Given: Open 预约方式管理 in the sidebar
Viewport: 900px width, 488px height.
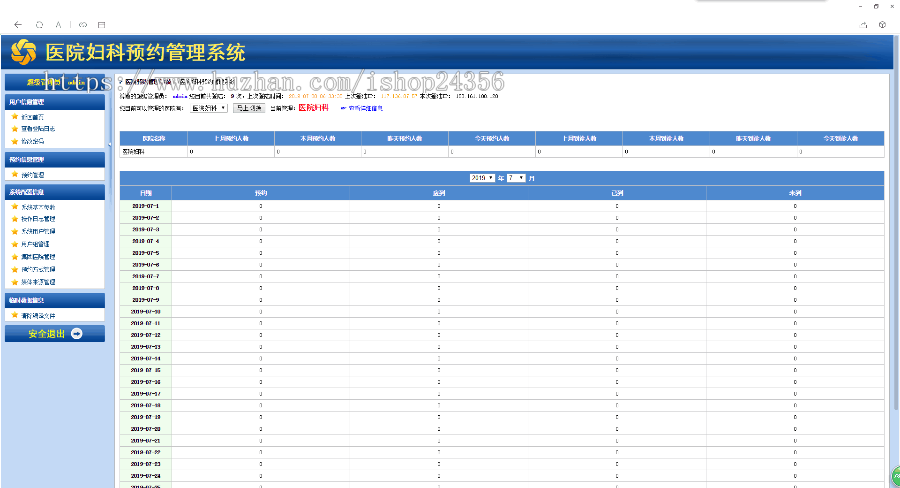Looking at the screenshot, I should pyautogui.click(x=38, y=269).
